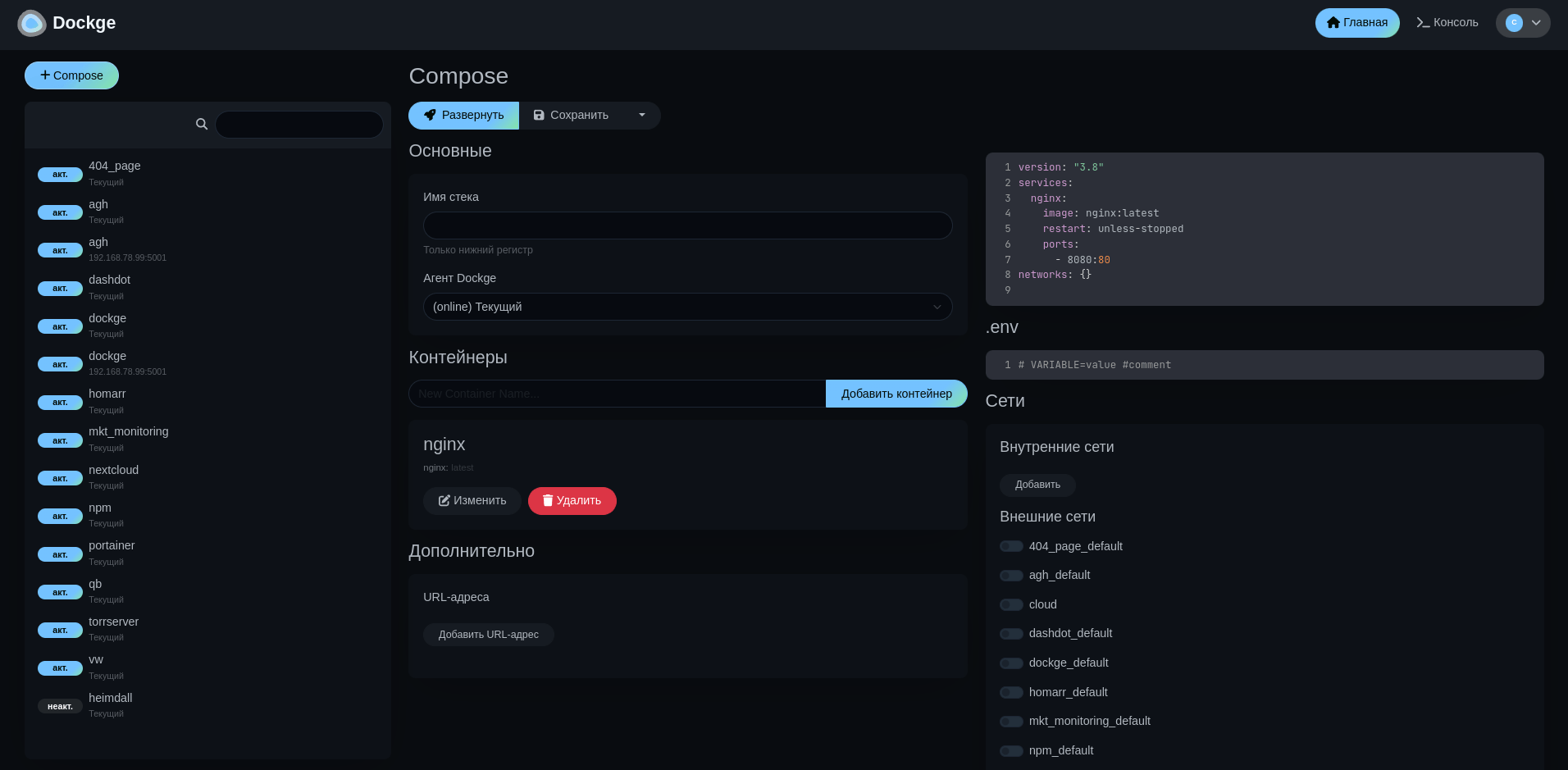The width and height of the screenshot is (1568, 770).
Task: Open the homarr stack
Action: click(x=207, y=402)
